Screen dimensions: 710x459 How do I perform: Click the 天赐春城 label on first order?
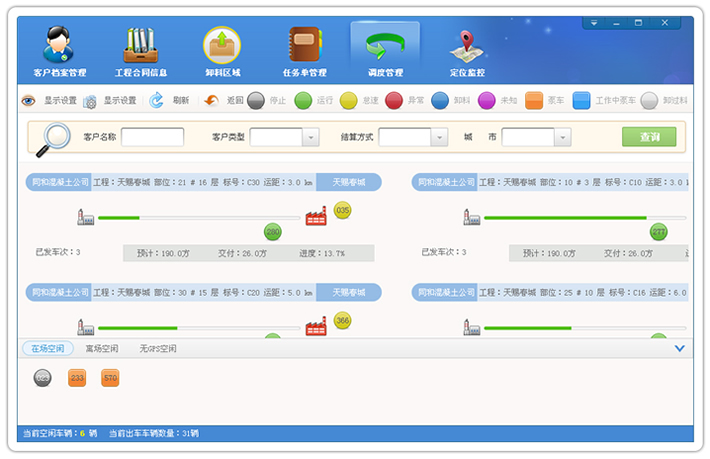point(349,182)
